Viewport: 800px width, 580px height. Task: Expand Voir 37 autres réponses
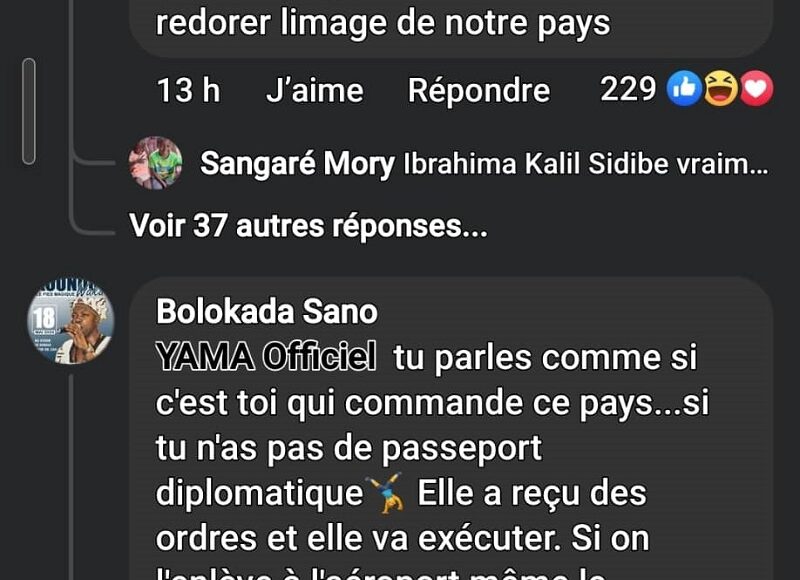308,225
